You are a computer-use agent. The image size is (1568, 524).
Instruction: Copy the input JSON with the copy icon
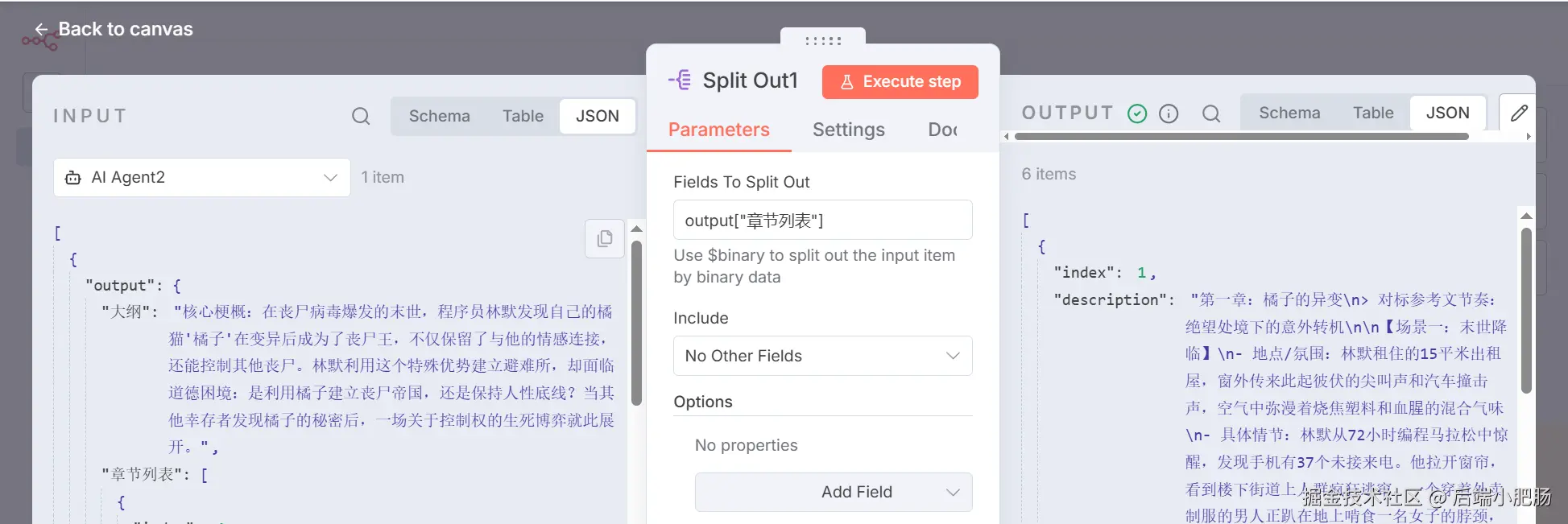(x=605, y=238)
